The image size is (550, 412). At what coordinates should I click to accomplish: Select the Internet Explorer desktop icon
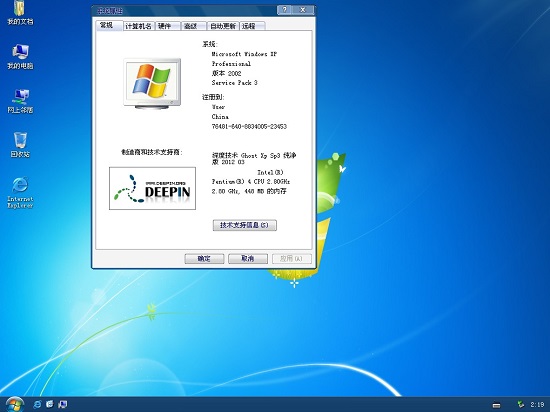tap(20, 193)
